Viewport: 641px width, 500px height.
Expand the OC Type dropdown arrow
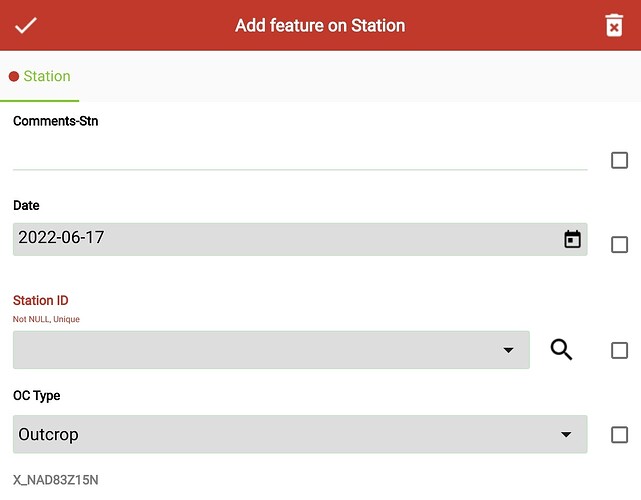point(566,434)
